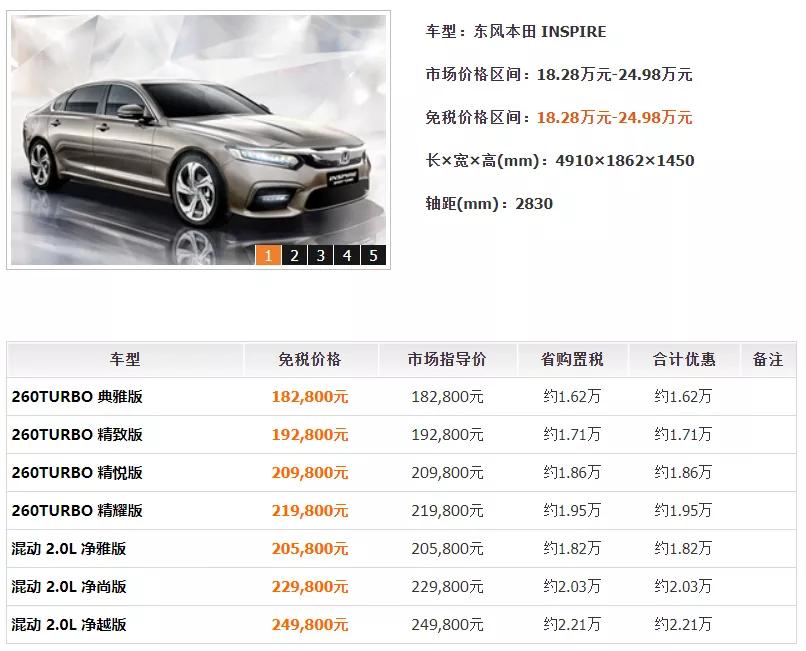Show image slide number 3
The width and height of the screenshot is (806, 651).
[x=321, y=255]
